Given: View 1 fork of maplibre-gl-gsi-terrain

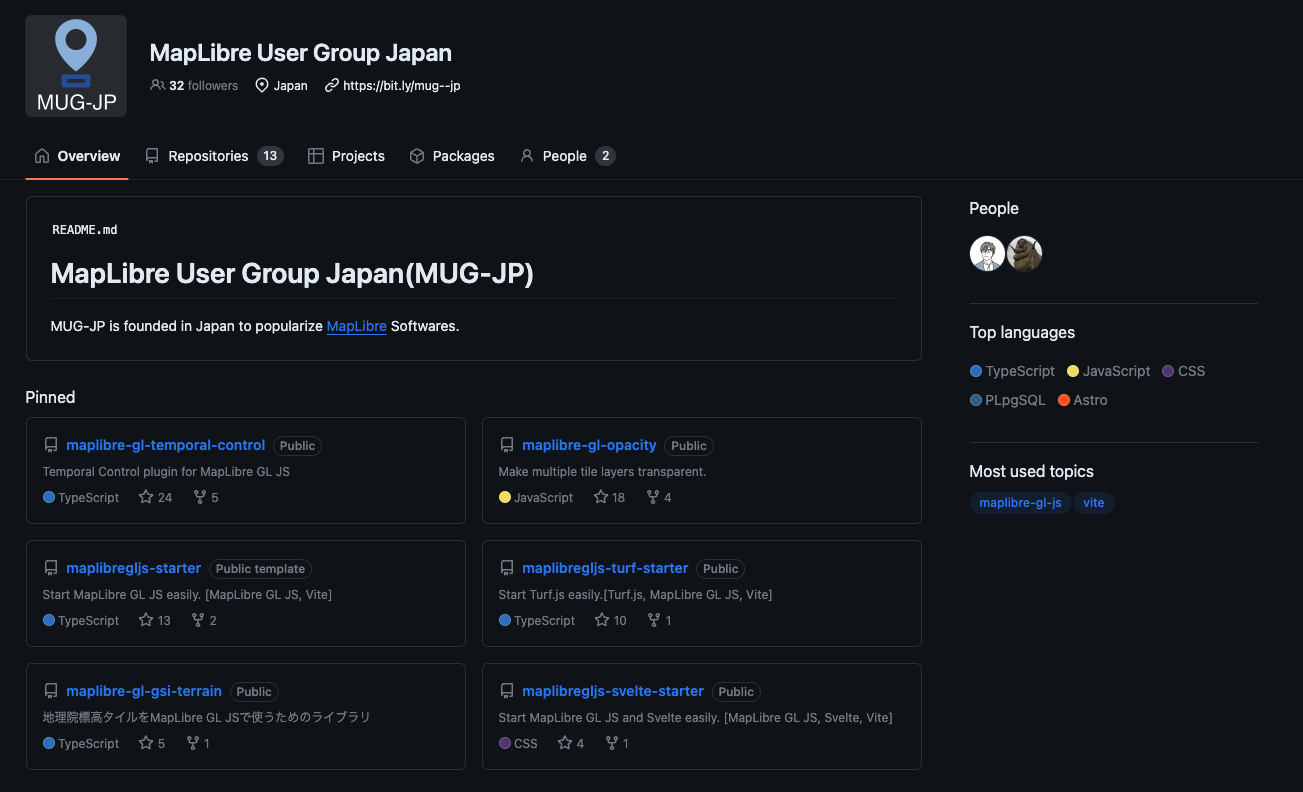Looking at the screenshot, I should (x=198, y=743).
